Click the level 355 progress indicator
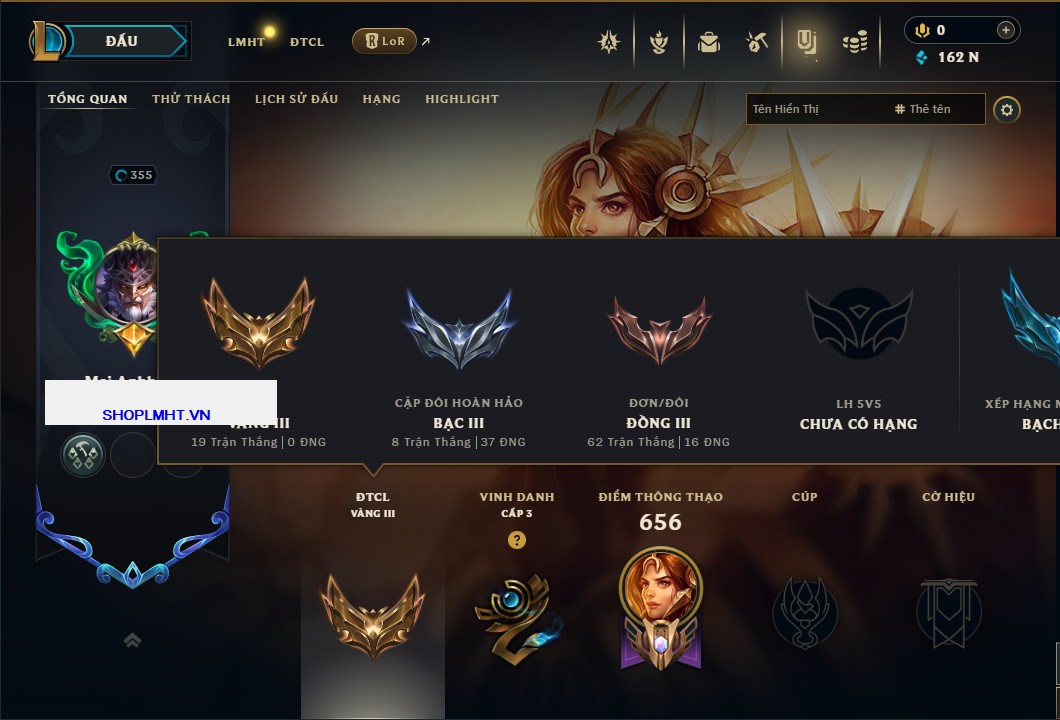1060x720 pixels. 133,175
